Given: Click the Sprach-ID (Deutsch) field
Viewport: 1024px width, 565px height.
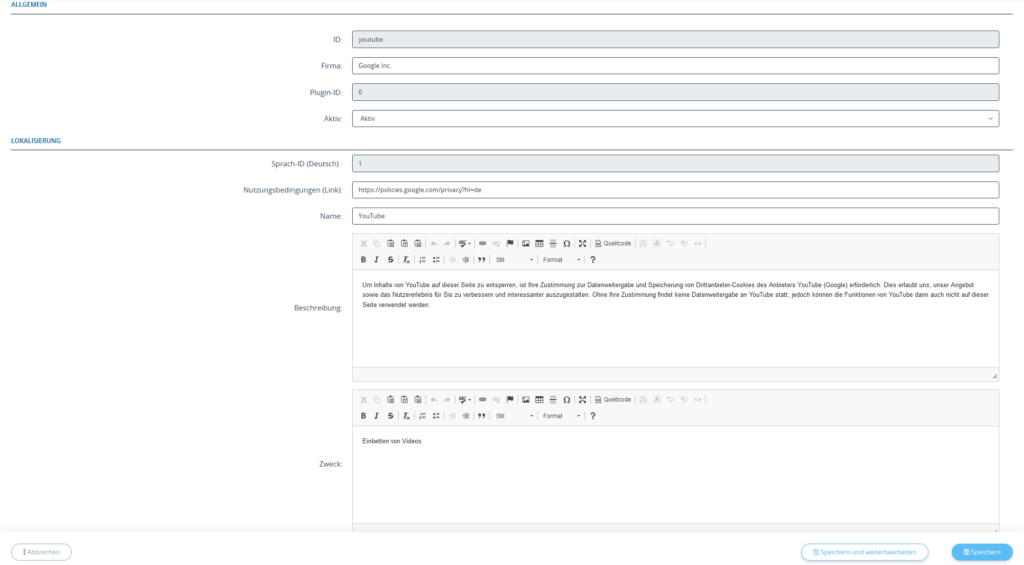Looking at the screenshot, I should (x=675, y=163).
